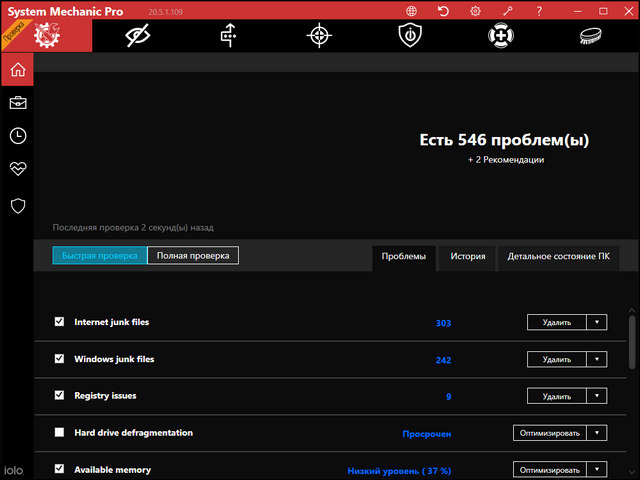Click the globe language icon in title bar

pyautogui.click(x=412, y=10)
